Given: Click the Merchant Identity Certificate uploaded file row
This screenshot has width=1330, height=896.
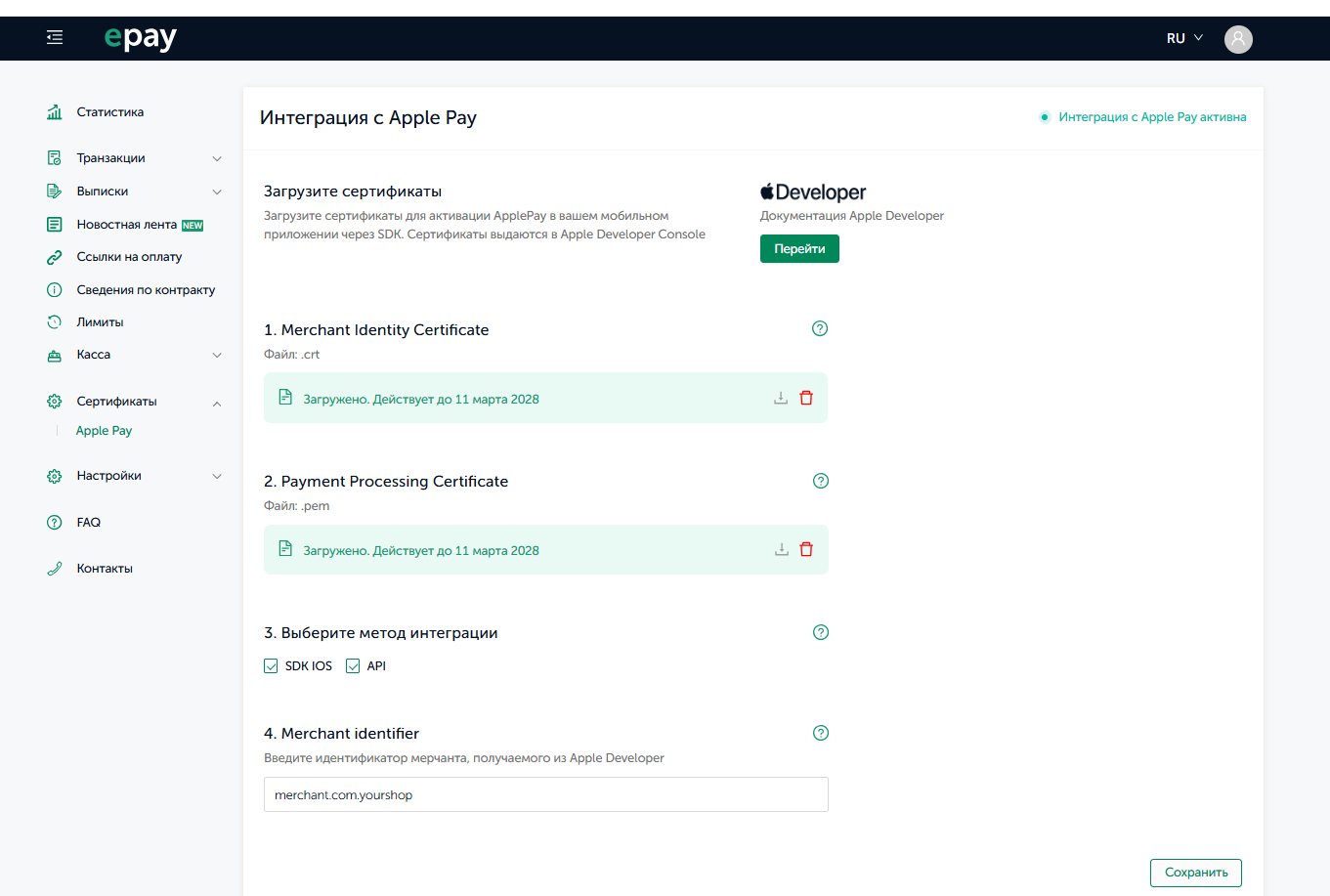Looking at the screenshot, I should tap(545, 398).
